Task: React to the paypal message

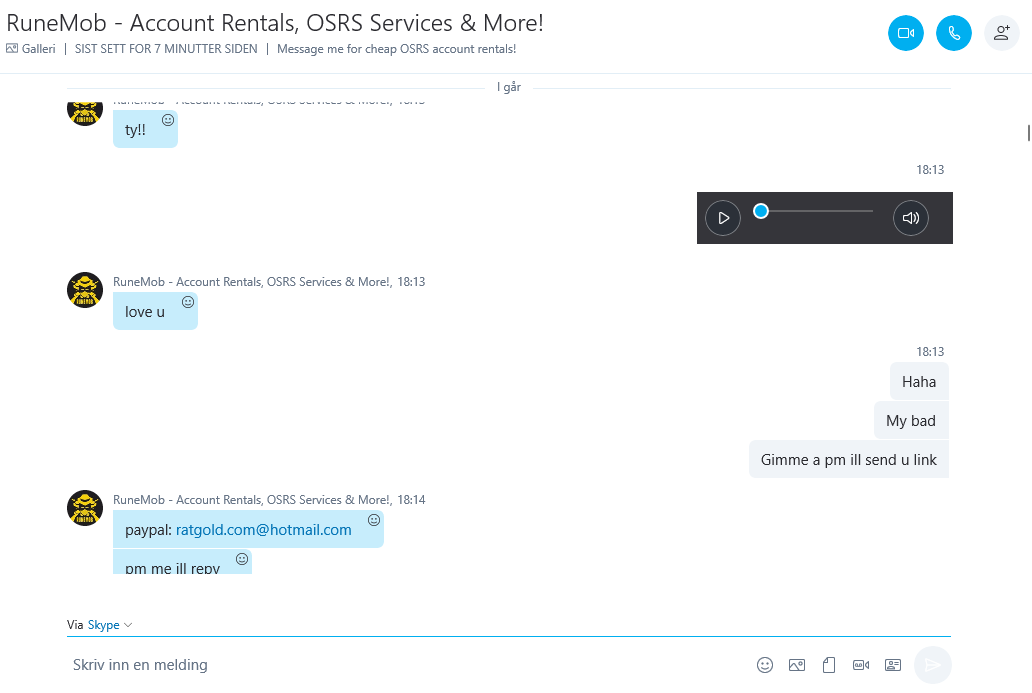Action: 374,520
